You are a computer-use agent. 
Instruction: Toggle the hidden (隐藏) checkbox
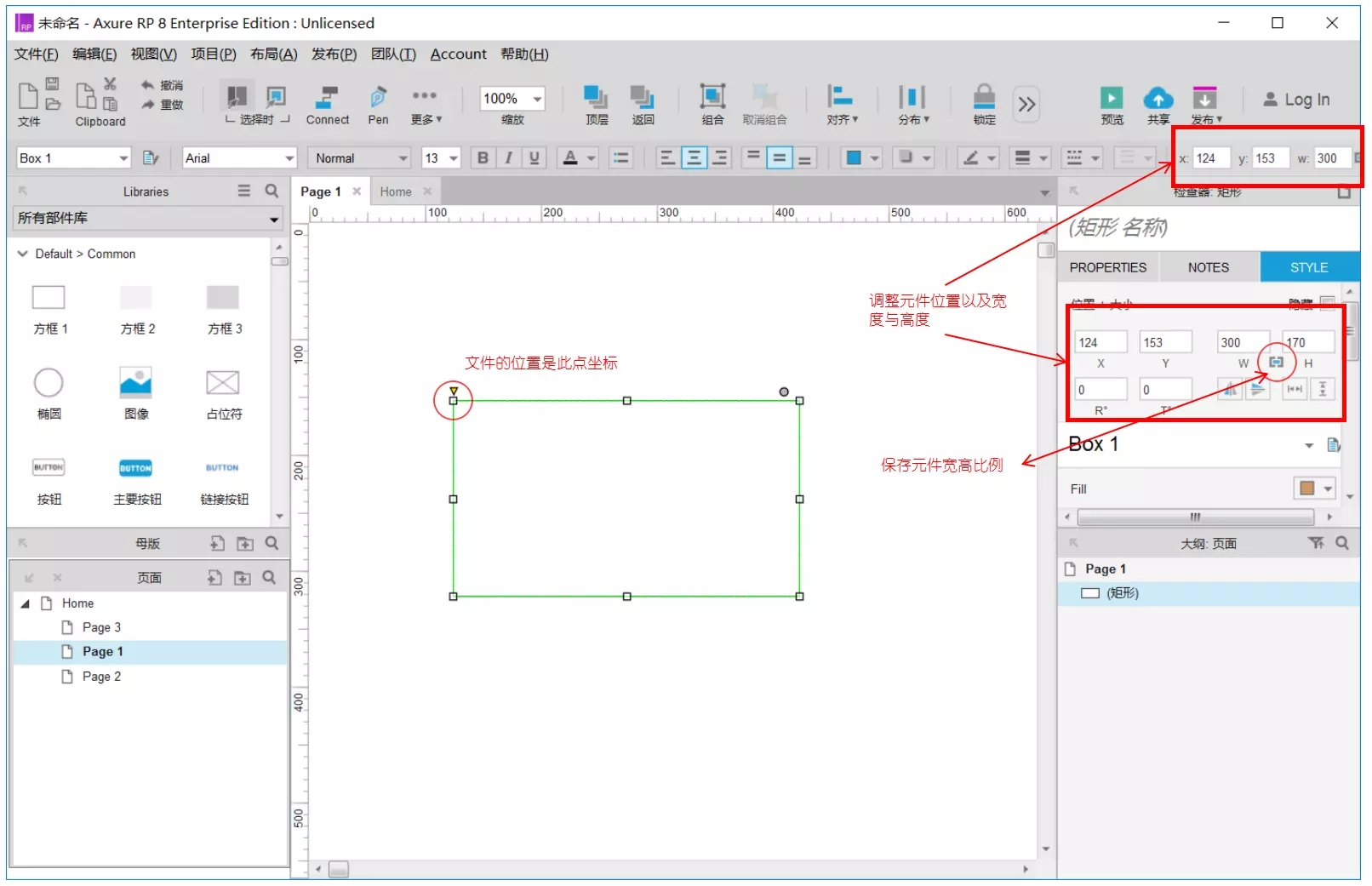pyautogui.click(x=1327, y=302)
